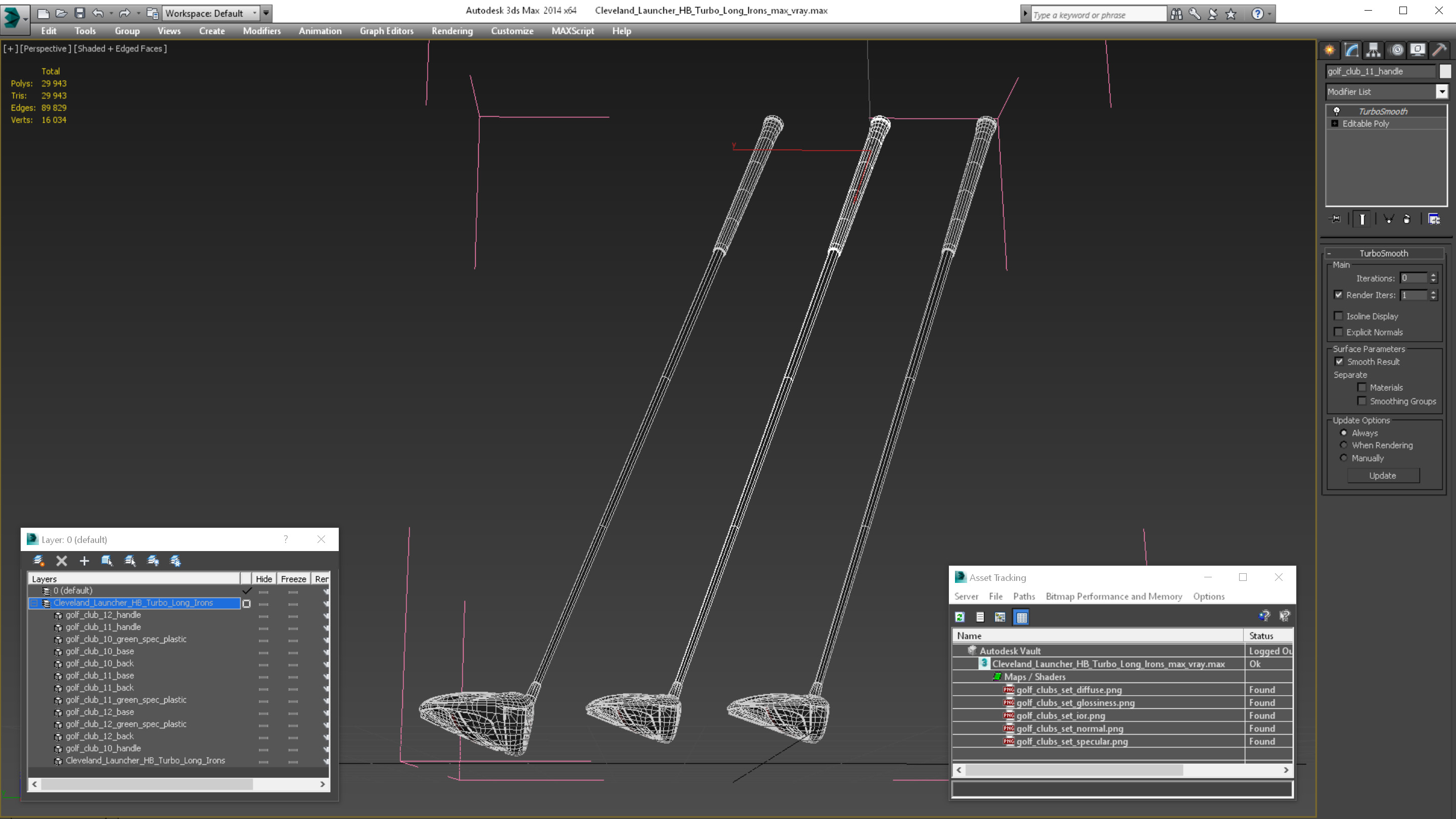This screenshot has width=1456, height=819.
Task: Click the Save File icon in the top toolbar
Action: [80, 13]
